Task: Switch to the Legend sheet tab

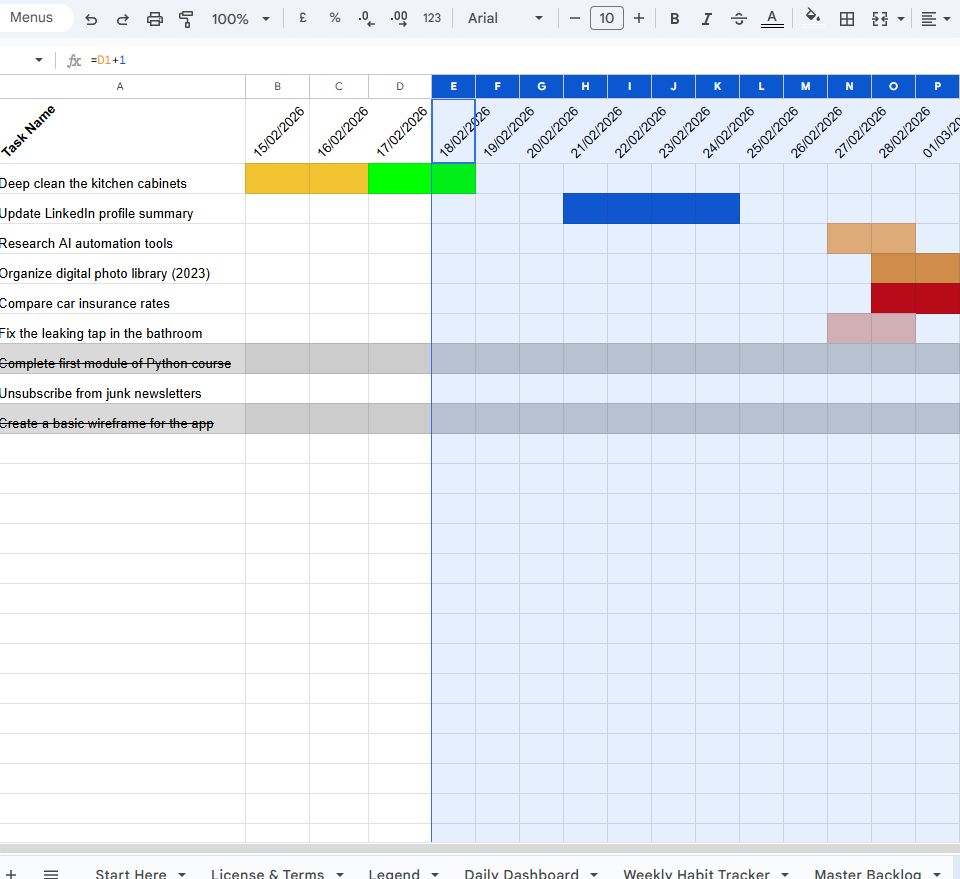Action: click(396, 873)
